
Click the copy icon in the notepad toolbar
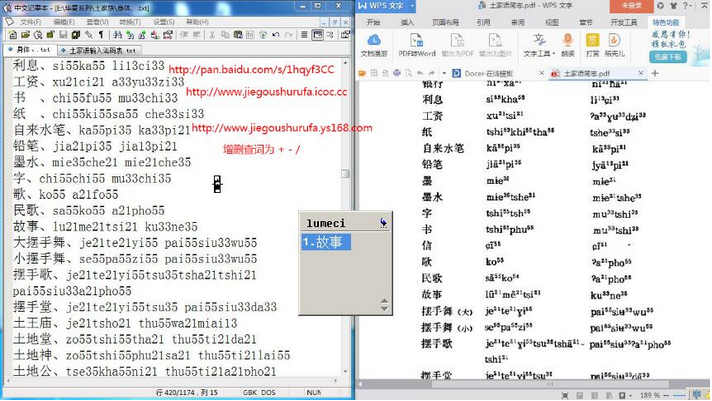(x=225, y=35)
